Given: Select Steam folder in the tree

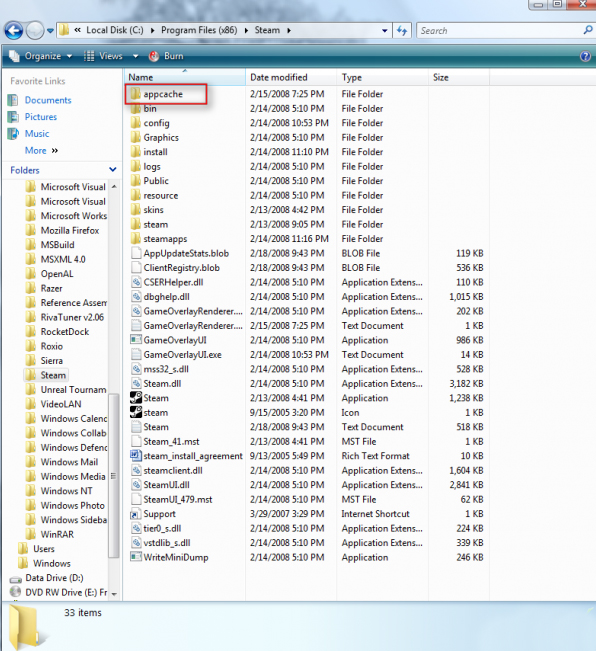Looking at the screenshot, I should point(46,375).
